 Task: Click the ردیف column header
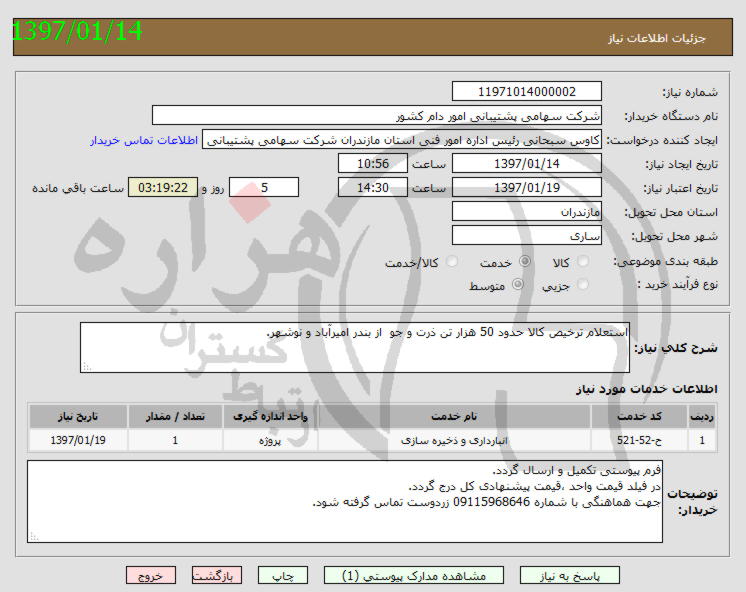coord(702,416)
